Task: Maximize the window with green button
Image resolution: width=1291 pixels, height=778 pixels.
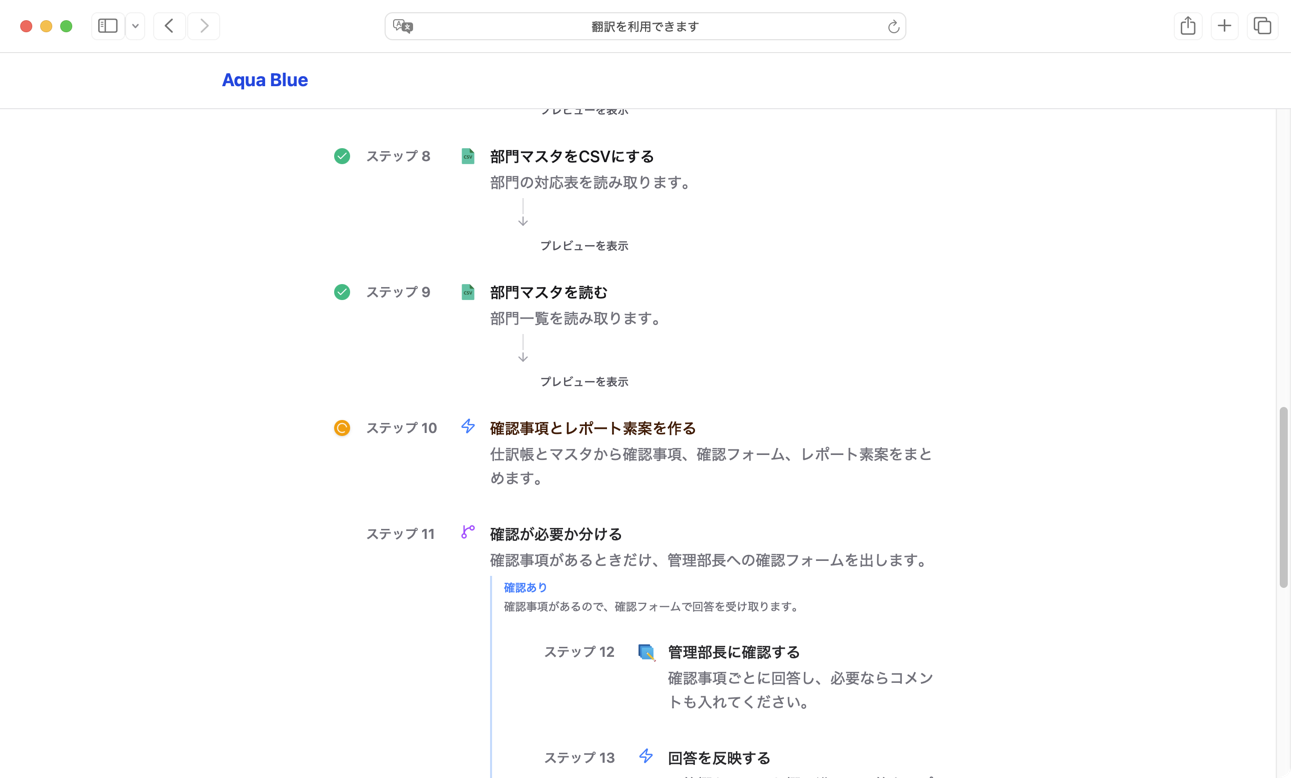Action: tap(66, 26)
